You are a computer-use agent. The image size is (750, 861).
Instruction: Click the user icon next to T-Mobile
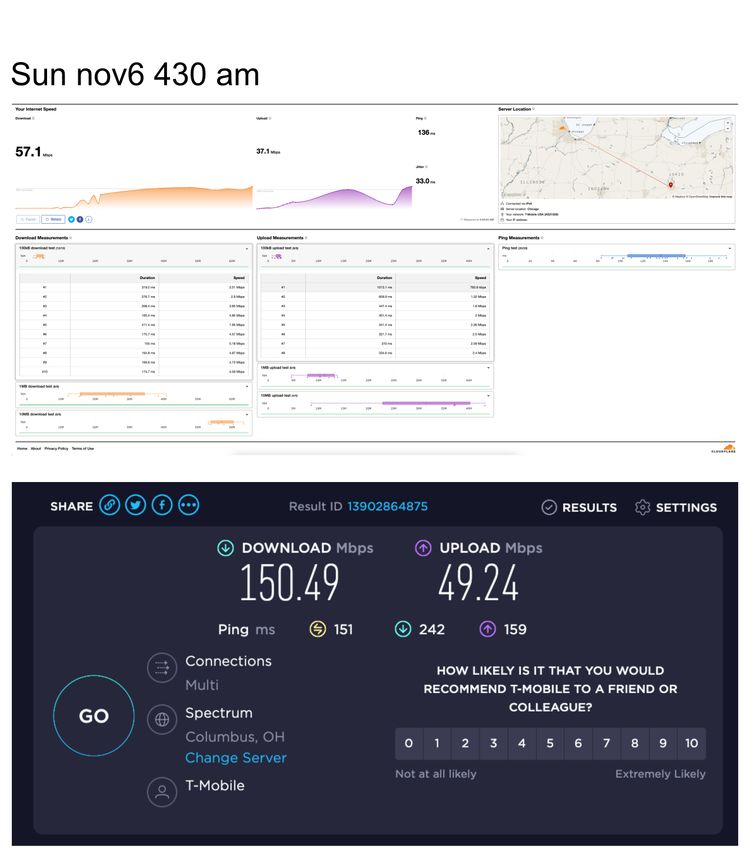[162, 792]
